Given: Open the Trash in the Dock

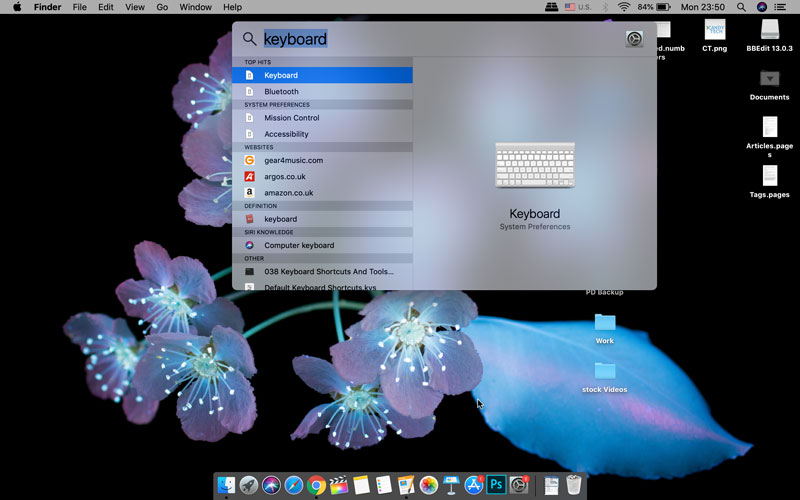Looking at the screenshot, I should pos(573,485).
